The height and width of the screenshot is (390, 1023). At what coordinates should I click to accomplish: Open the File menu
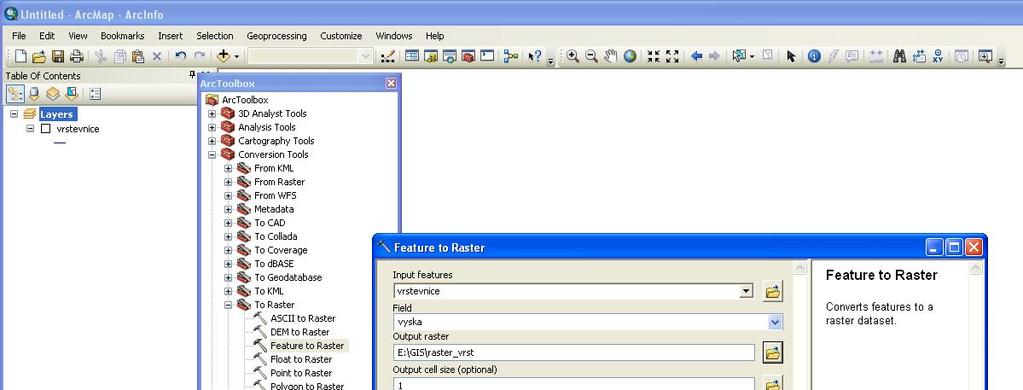19,36
